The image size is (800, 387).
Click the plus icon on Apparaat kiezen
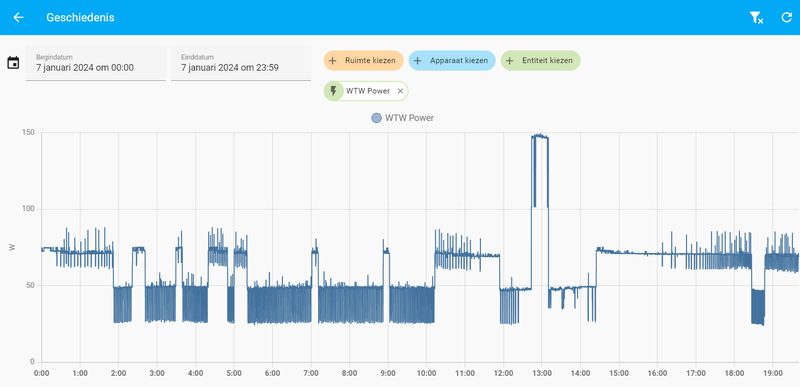click(x=417, y=61)
